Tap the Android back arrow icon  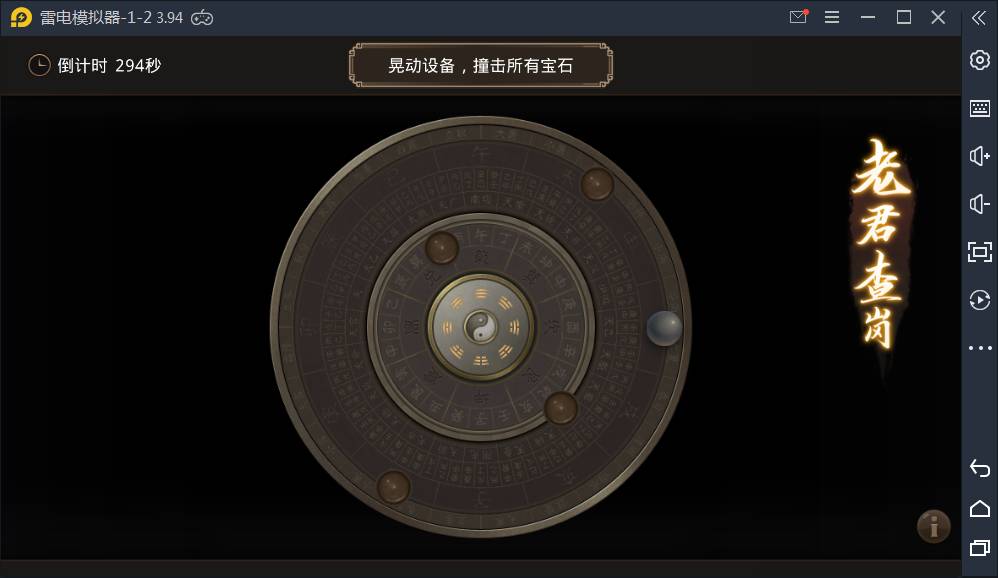[x=980, y=469]
